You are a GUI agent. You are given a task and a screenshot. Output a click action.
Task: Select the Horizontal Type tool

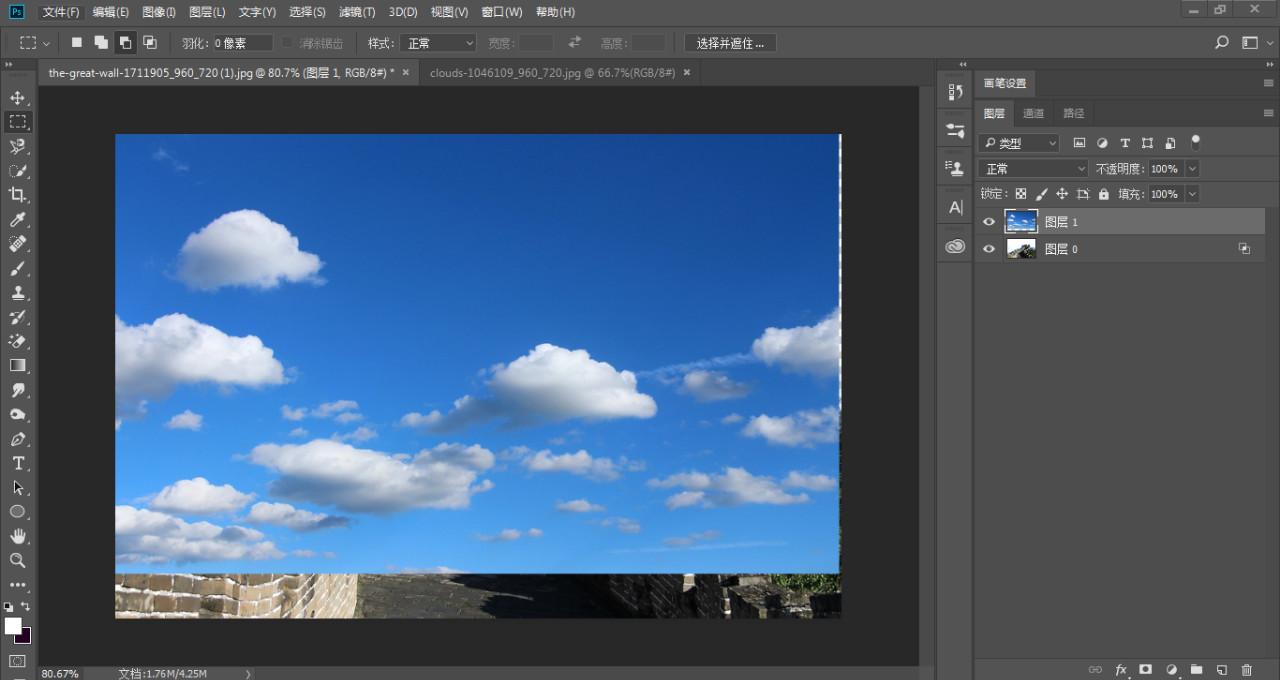(x=17, y=463)
